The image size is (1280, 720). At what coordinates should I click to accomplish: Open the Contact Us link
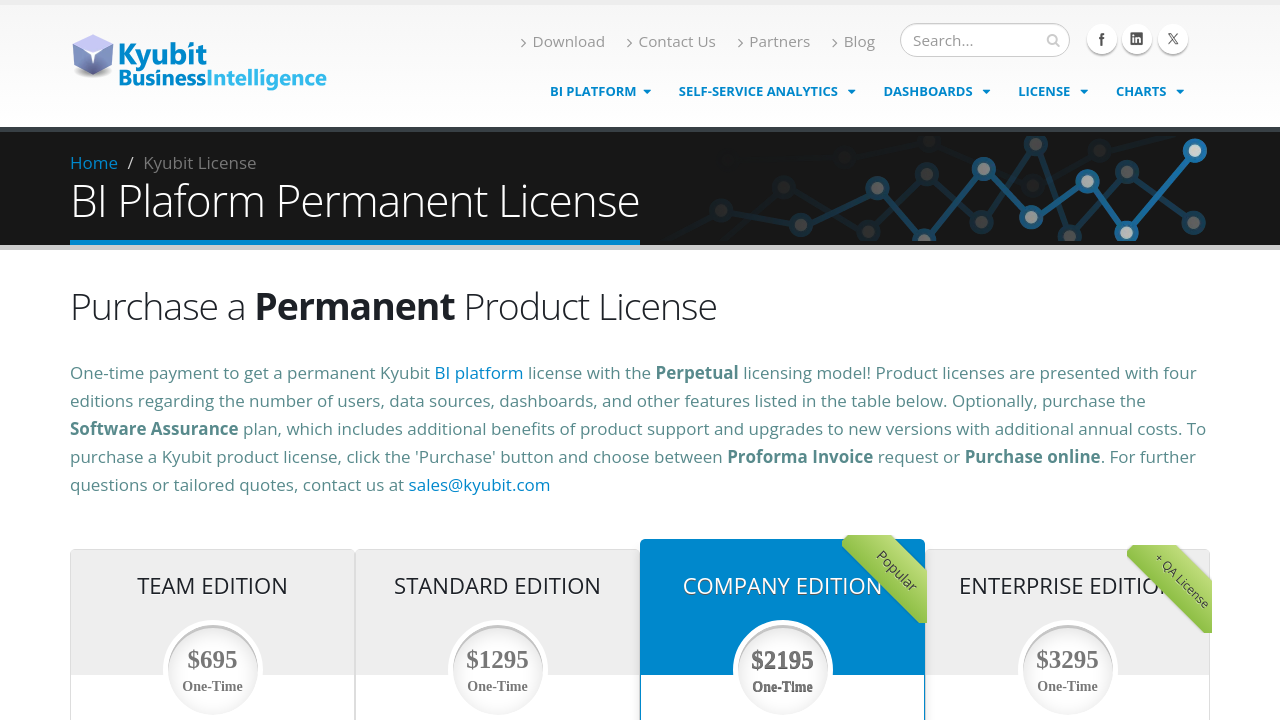[671, 41]
